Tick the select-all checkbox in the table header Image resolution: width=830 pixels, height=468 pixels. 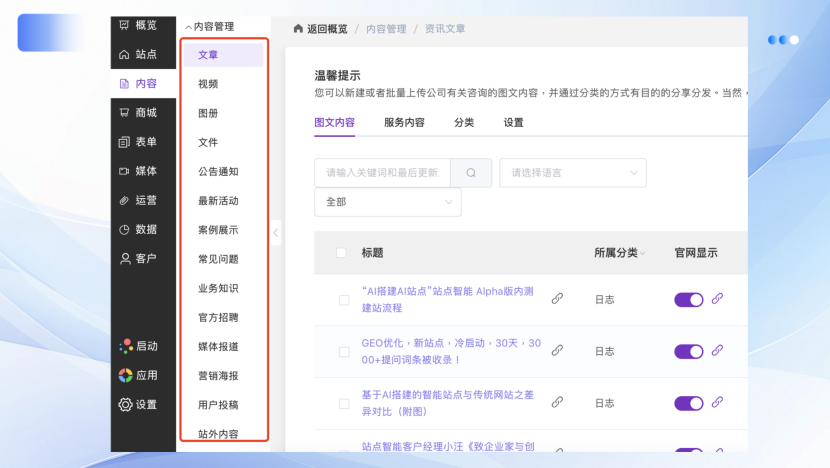[342, 253]
